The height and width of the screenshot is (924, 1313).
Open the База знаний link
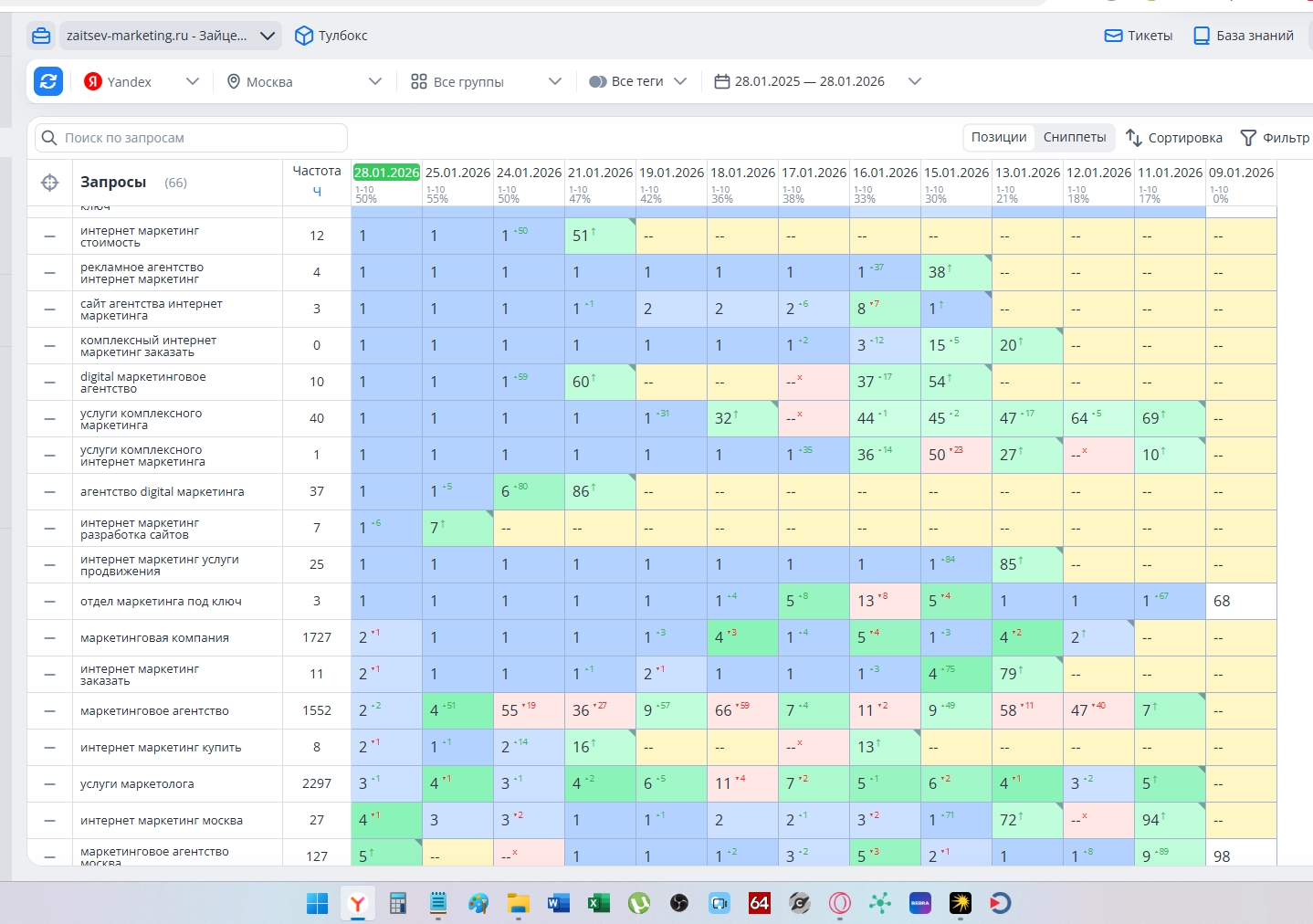tap(1244, 36)
